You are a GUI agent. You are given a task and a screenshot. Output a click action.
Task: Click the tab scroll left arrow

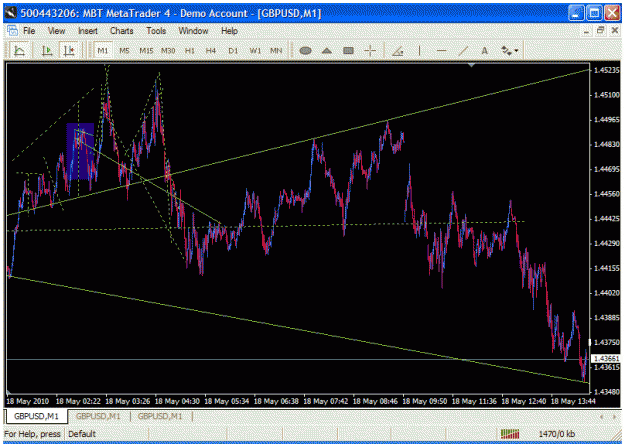pos(602,416)
